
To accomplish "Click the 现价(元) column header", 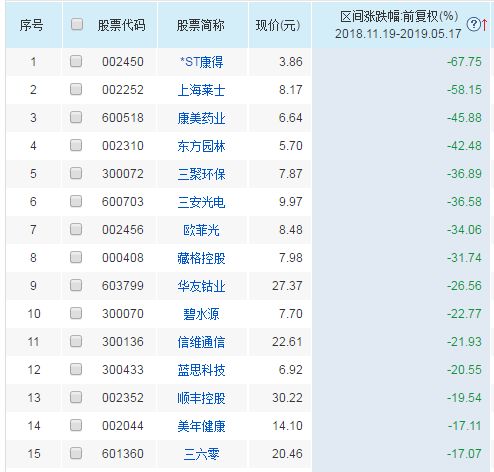I will 278,25.
